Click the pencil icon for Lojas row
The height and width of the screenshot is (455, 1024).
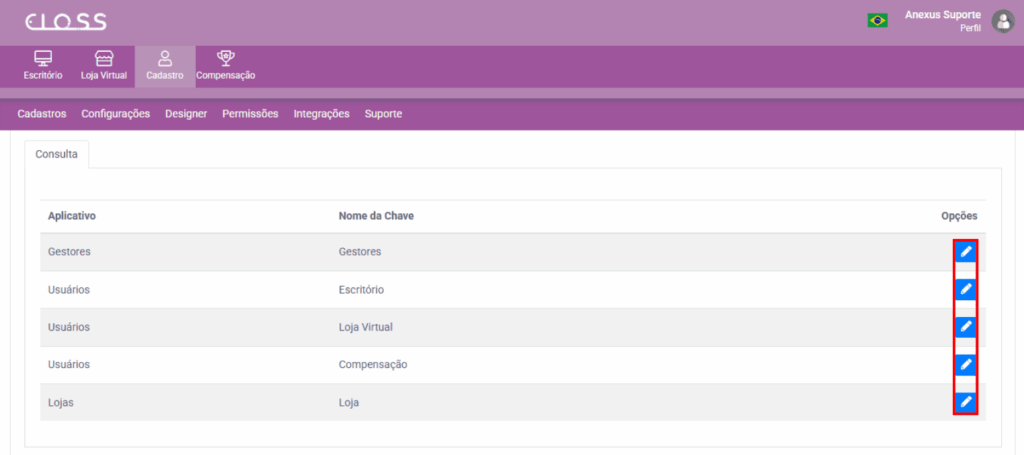[965, 402]
